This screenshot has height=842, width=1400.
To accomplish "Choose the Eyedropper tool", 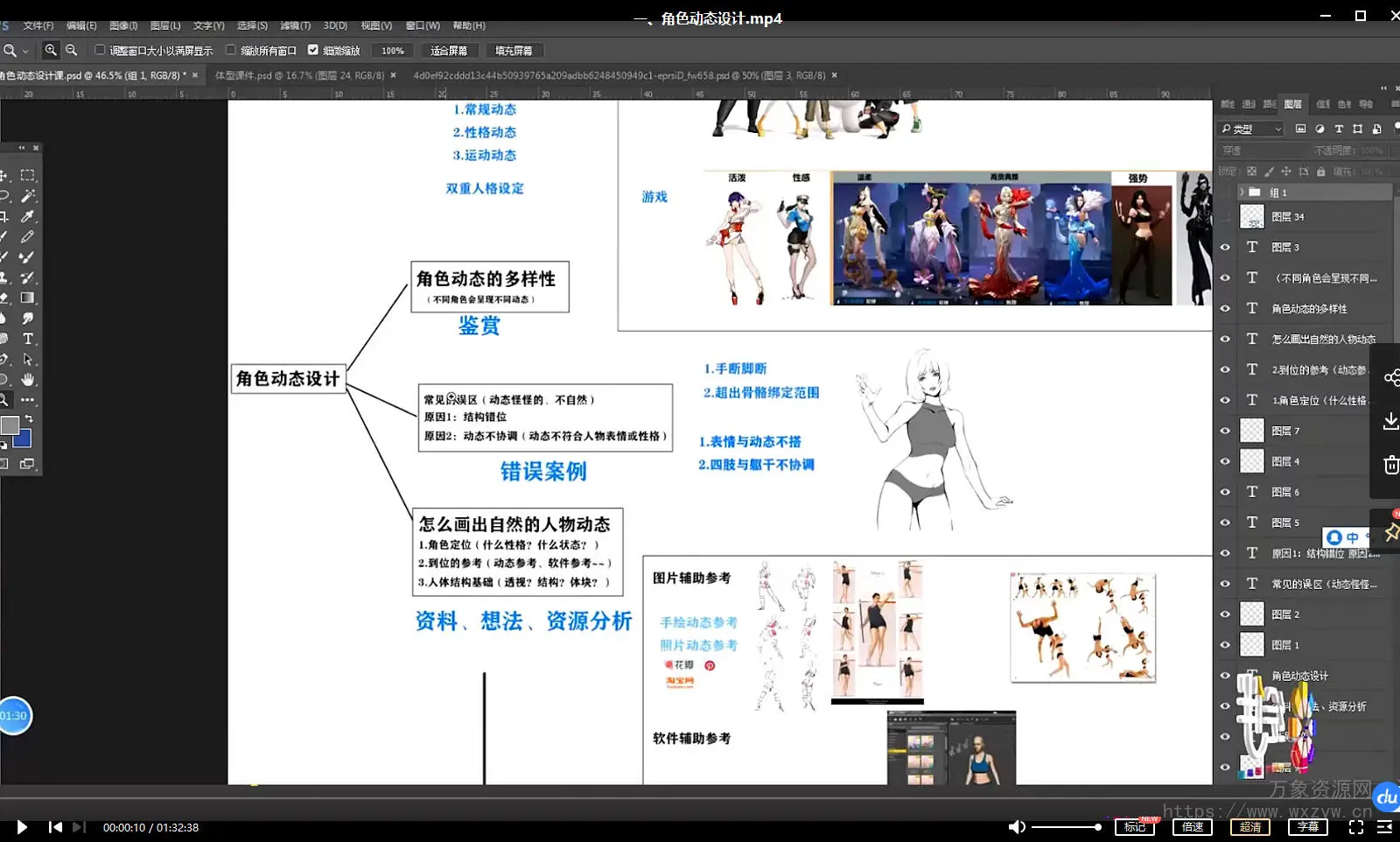I will pos(28,216).
